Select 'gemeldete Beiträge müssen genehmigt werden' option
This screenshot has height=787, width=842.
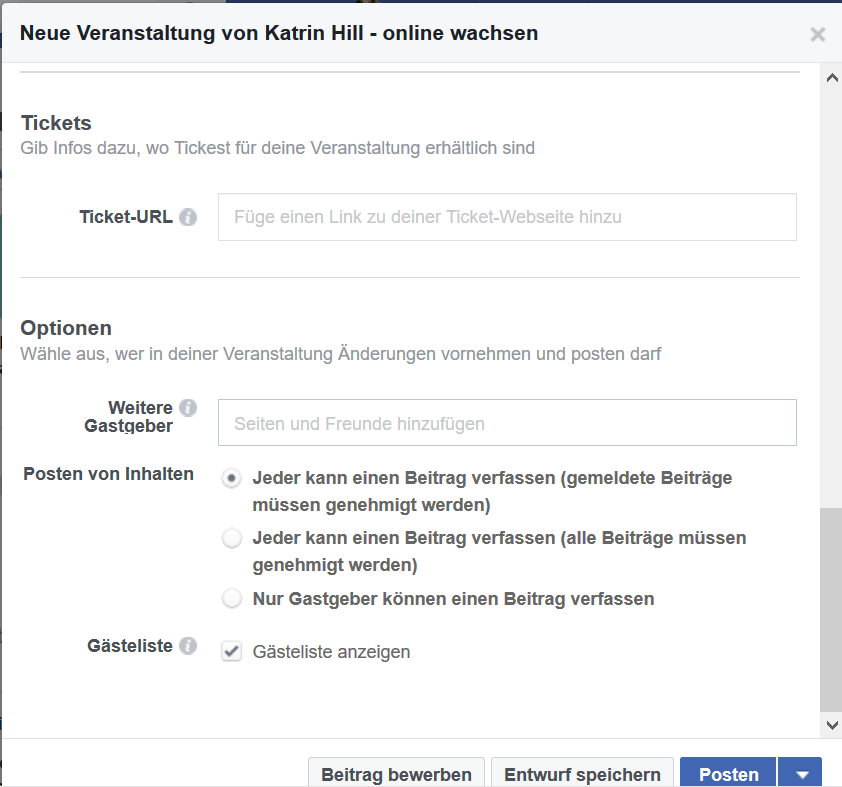(x=231, y=478)
